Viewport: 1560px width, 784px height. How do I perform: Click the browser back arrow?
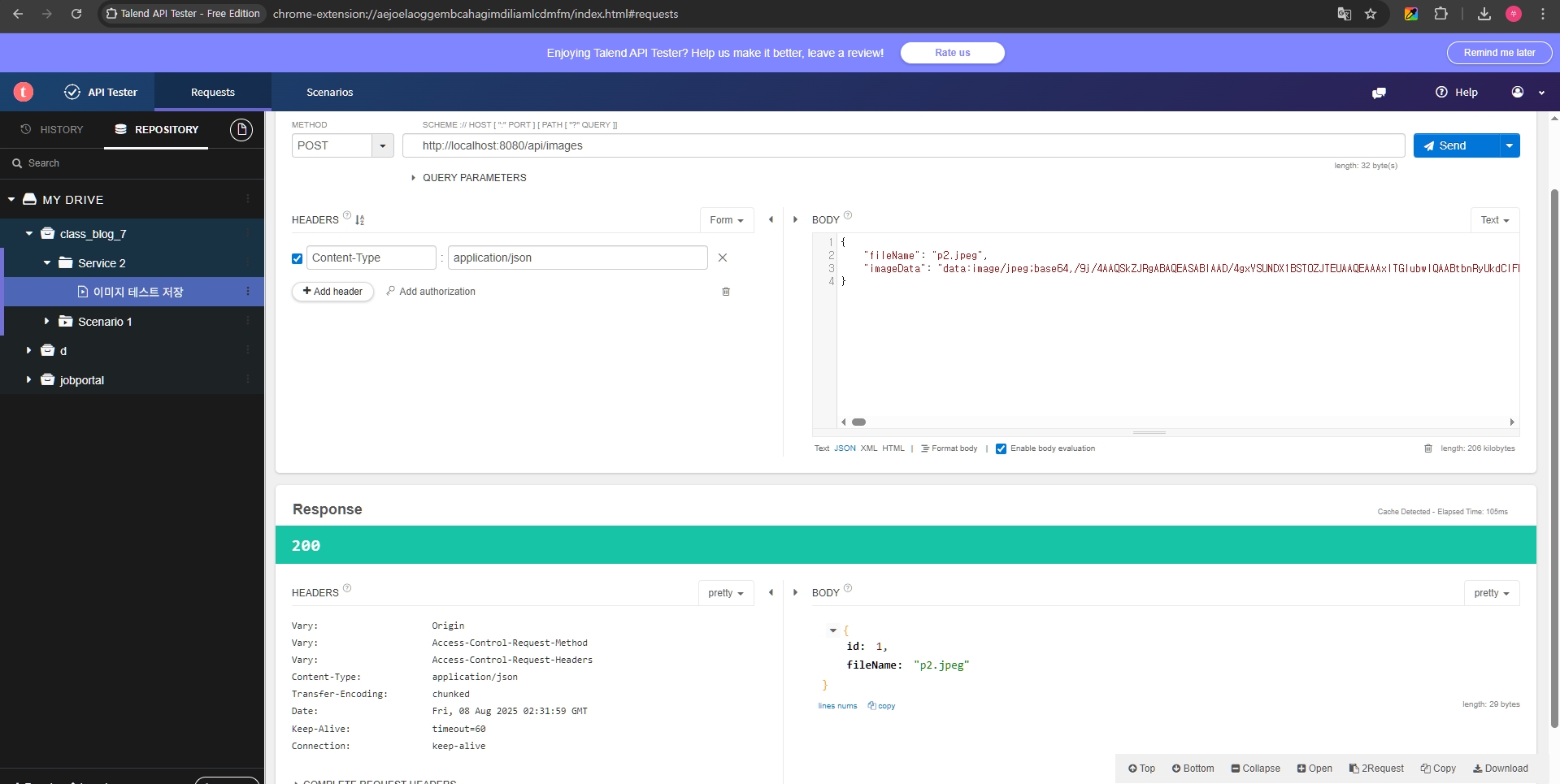point(18,14)
